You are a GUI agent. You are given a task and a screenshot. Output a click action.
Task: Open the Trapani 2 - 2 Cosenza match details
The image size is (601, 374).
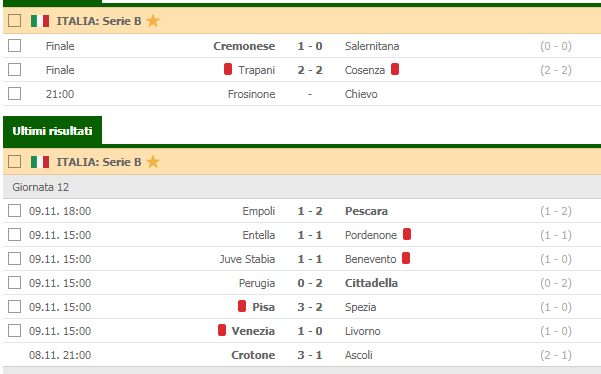coord(302,70)
